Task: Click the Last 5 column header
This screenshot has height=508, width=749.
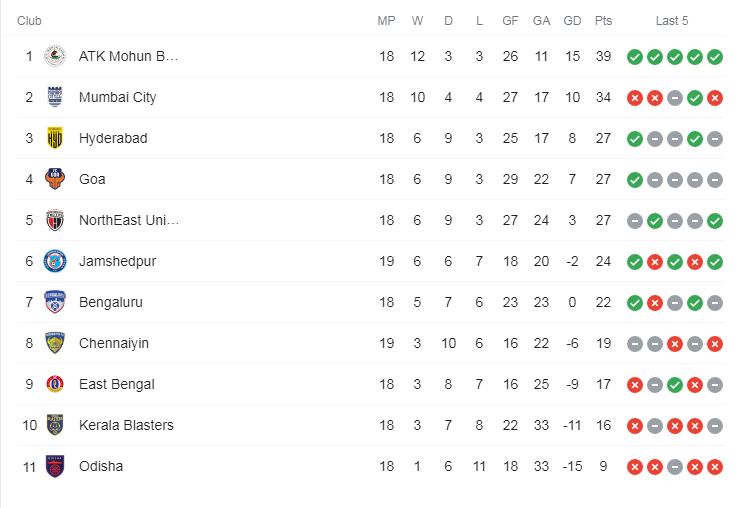Action: point(672,21)
